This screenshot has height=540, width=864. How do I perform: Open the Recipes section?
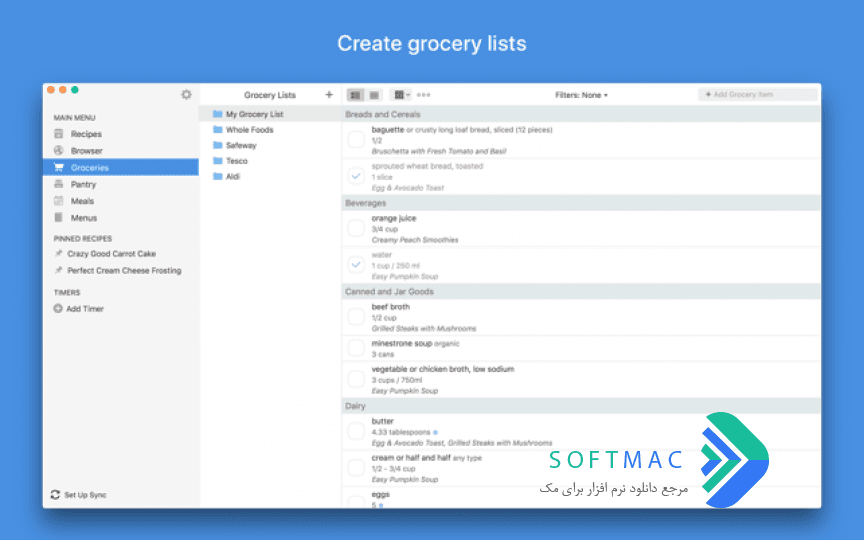(86, 134)
